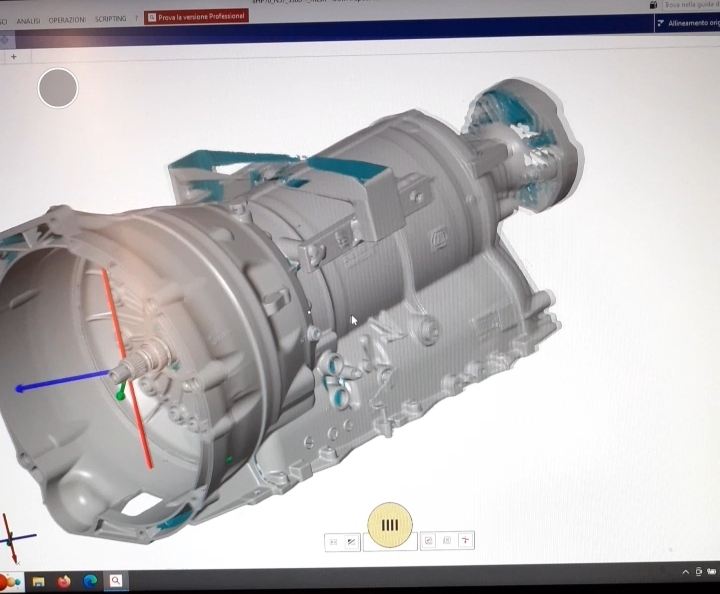The image size is (720, 594).
Task: Expand the system tray hidden icons arrow
Action: (686, 572)
